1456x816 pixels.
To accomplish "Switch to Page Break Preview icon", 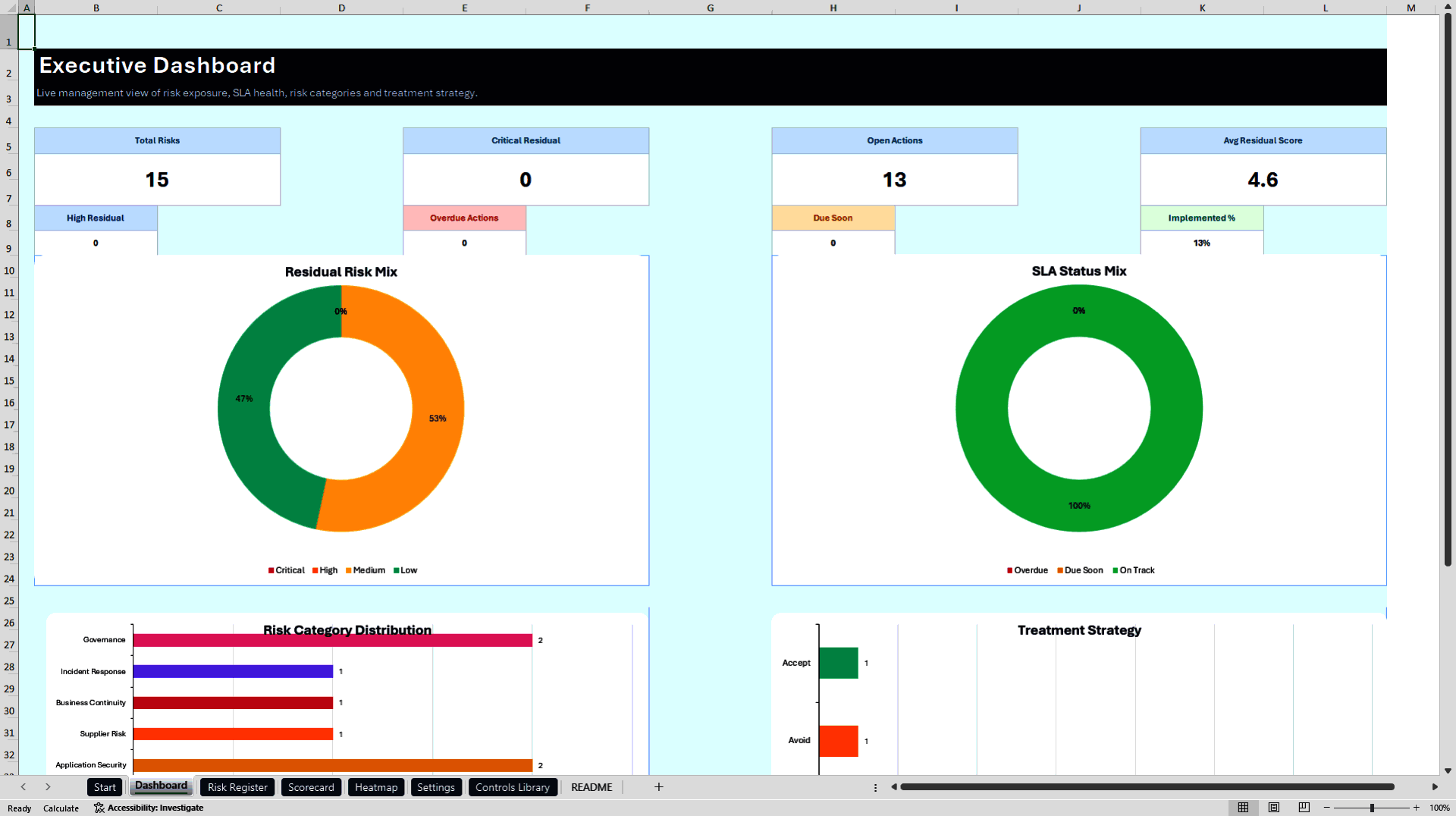I will [x=1304, y=808].
